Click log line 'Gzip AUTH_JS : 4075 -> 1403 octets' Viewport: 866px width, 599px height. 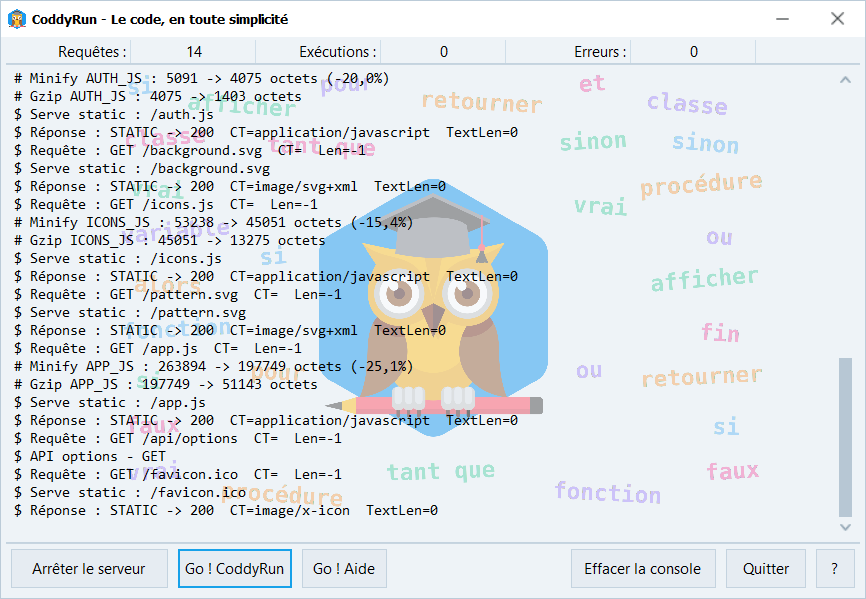pyautogui.click(x=158, y=97)
